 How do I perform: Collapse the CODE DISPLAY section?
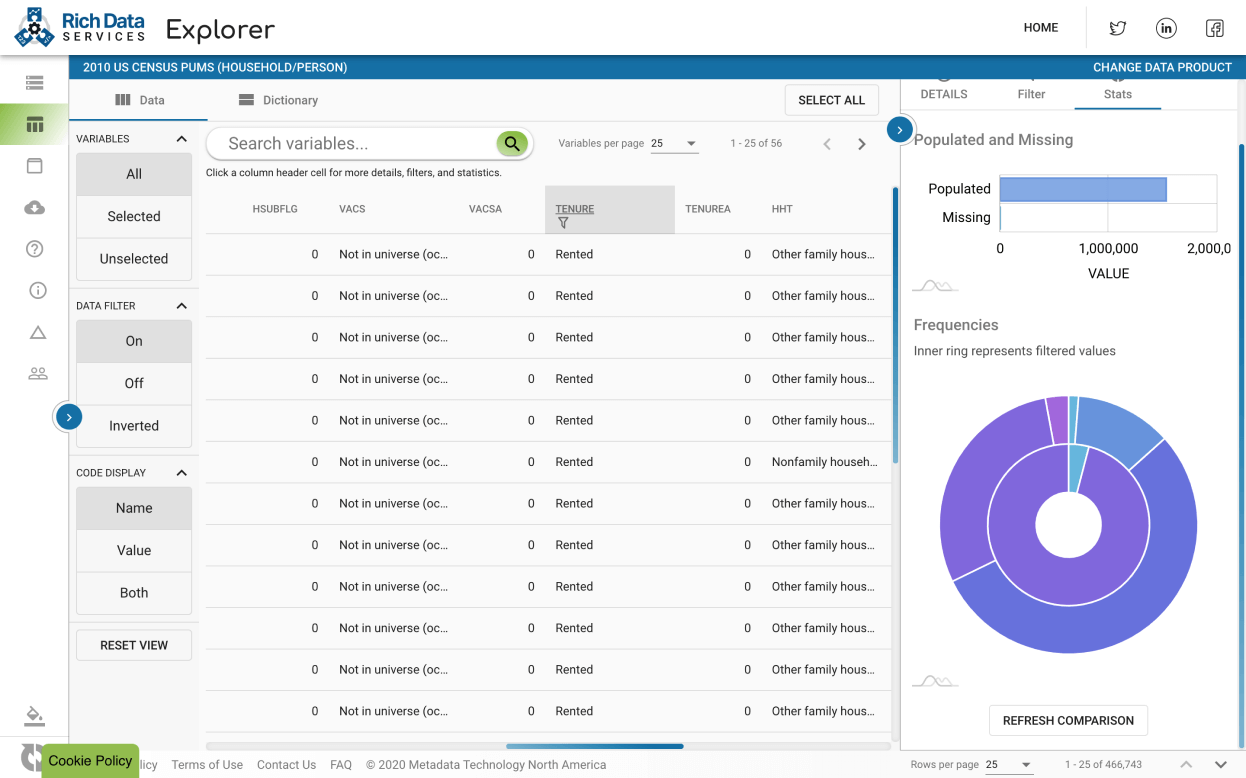[181, 473]
